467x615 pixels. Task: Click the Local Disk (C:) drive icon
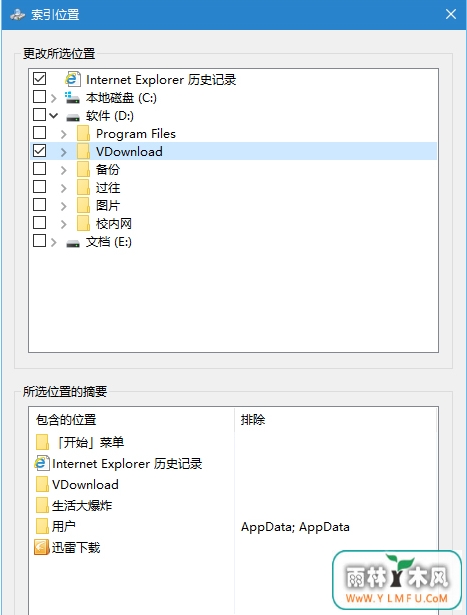pyautogui.click(x=72, y=97)
